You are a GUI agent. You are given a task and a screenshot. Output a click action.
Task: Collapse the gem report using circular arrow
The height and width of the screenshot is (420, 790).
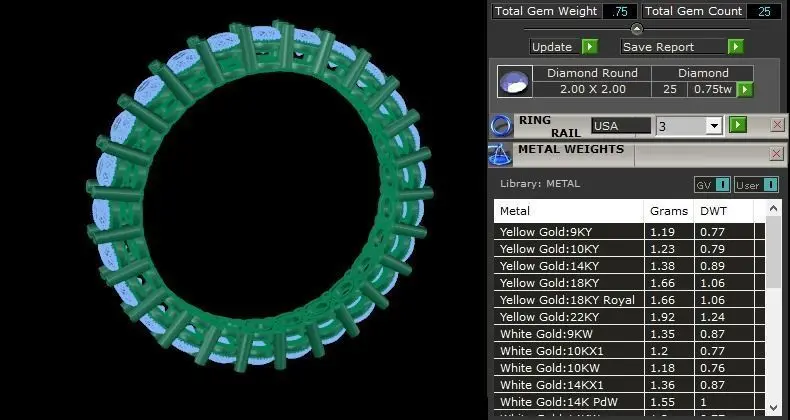pos(637,29)
